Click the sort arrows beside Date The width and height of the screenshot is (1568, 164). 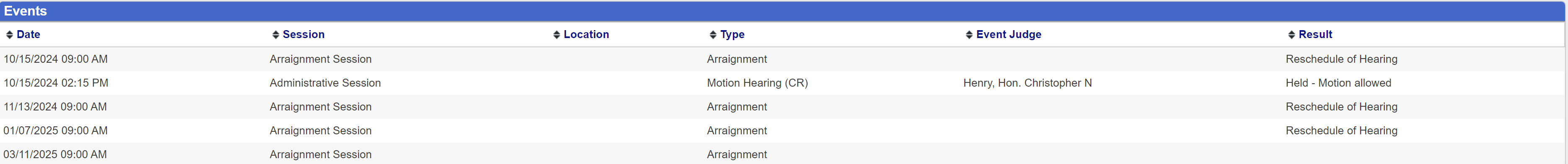pyautogui.click(x=9, y=35)
